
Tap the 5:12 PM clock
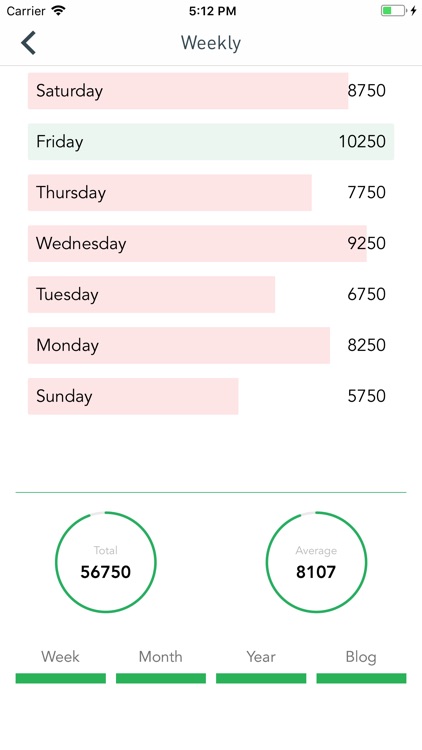click(212, 11)
